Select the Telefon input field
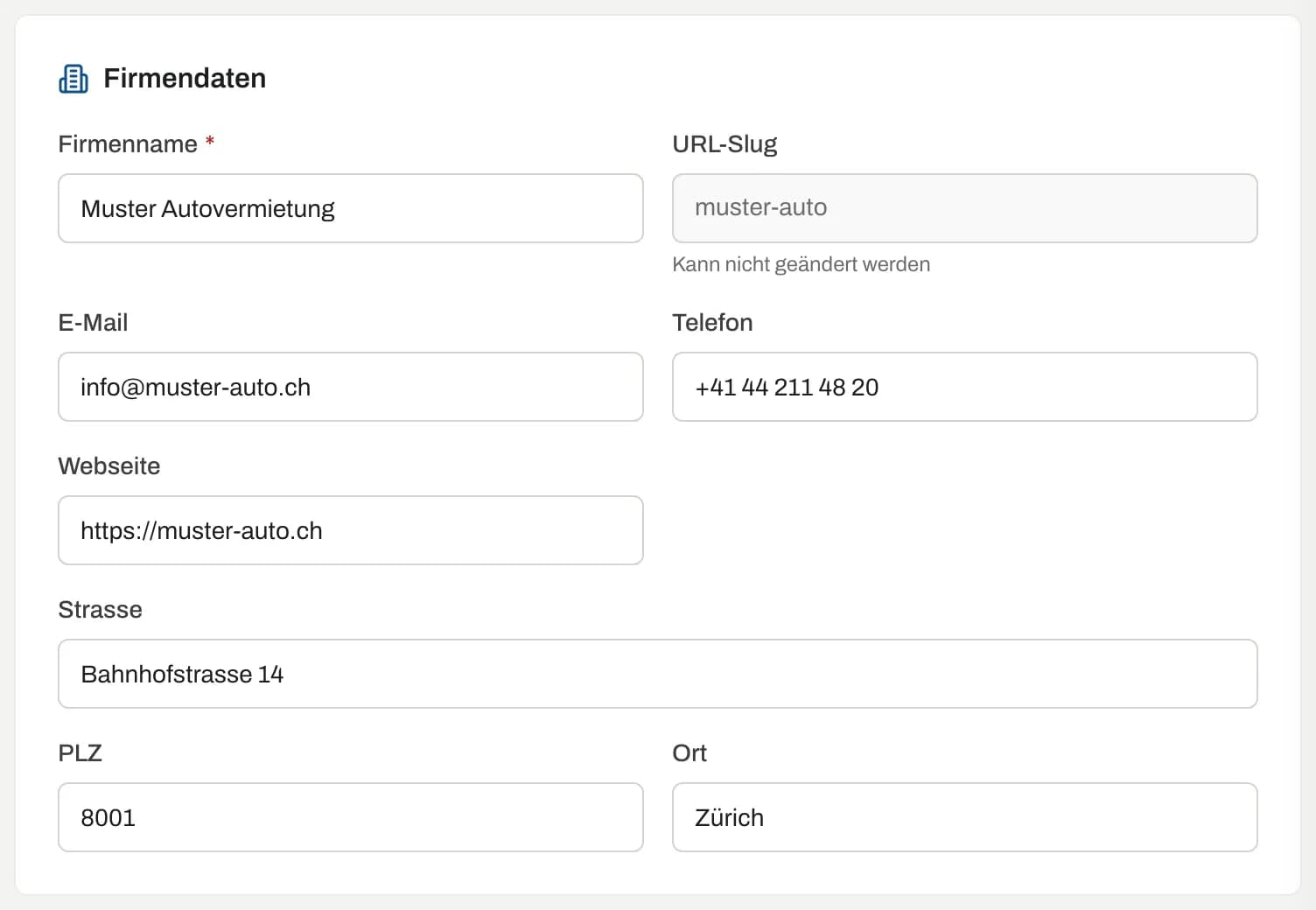1316x910 pixels. coord(964,387)
